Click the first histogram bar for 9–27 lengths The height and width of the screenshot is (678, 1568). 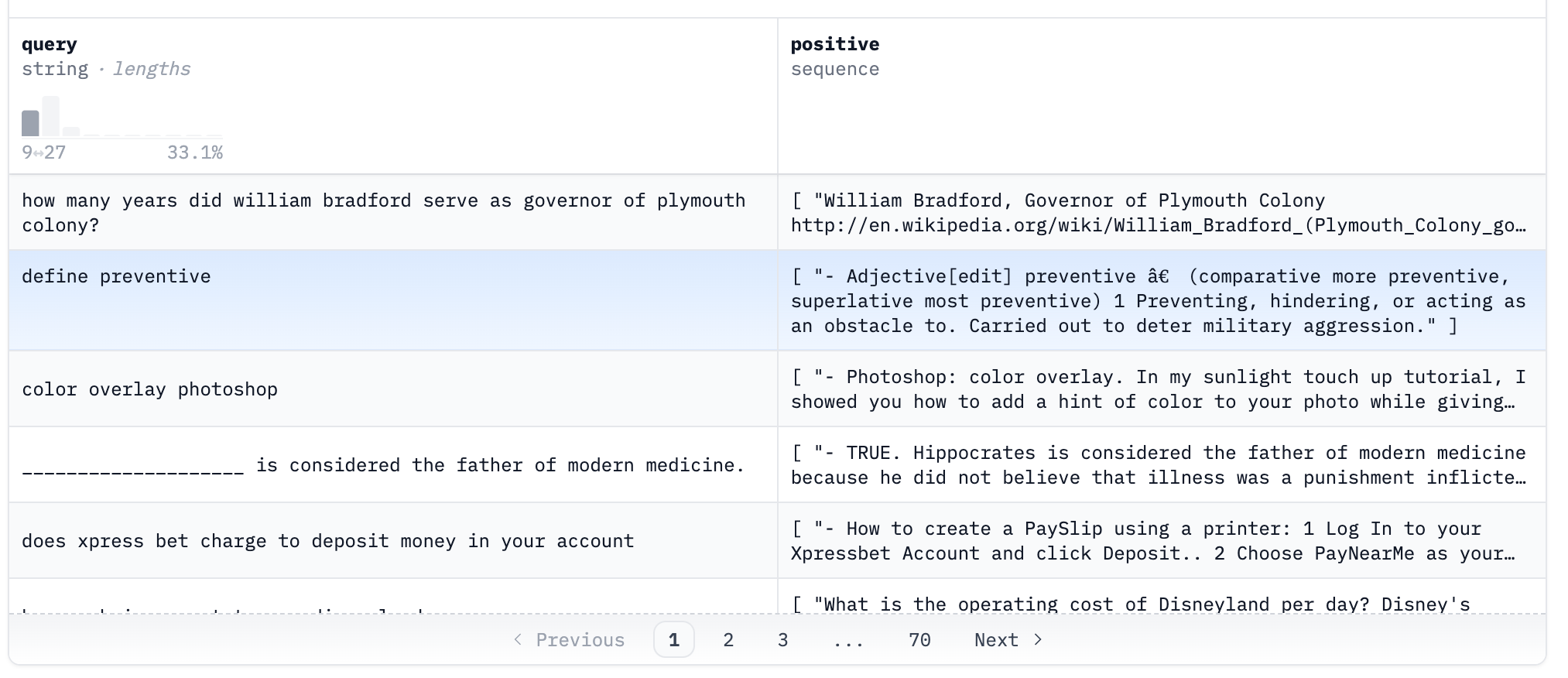[30, 123]
